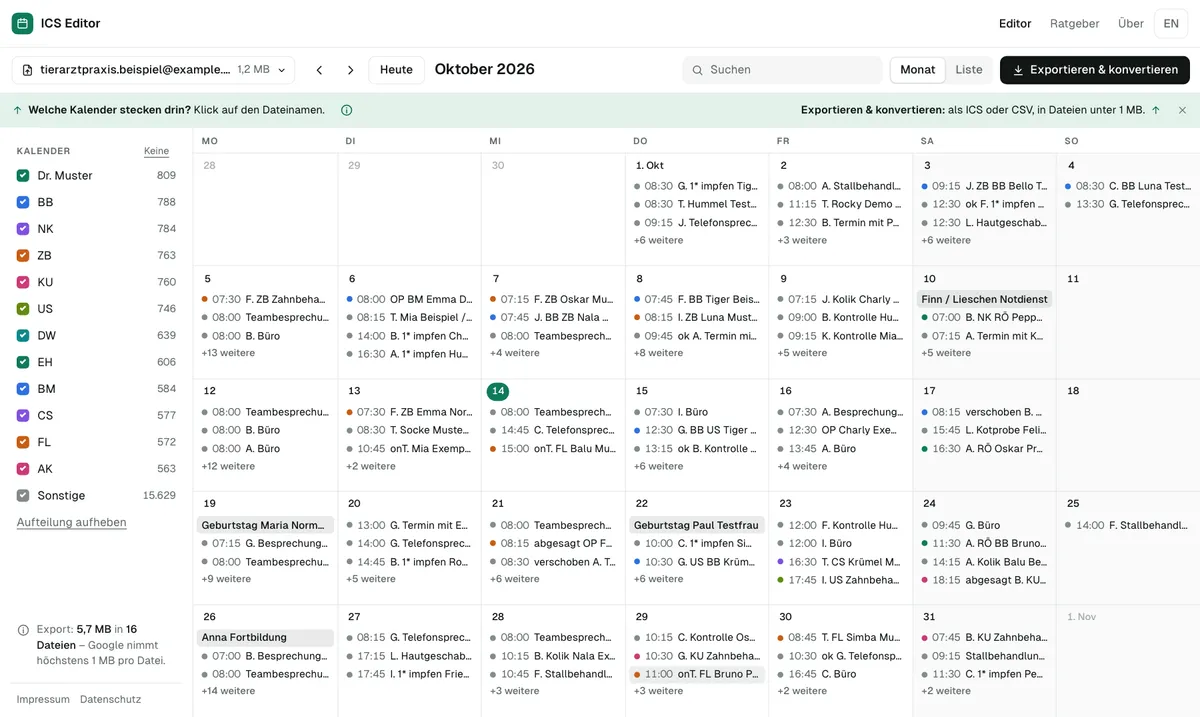Click 'Aufteilung aufheben'

tap(72, 522)
